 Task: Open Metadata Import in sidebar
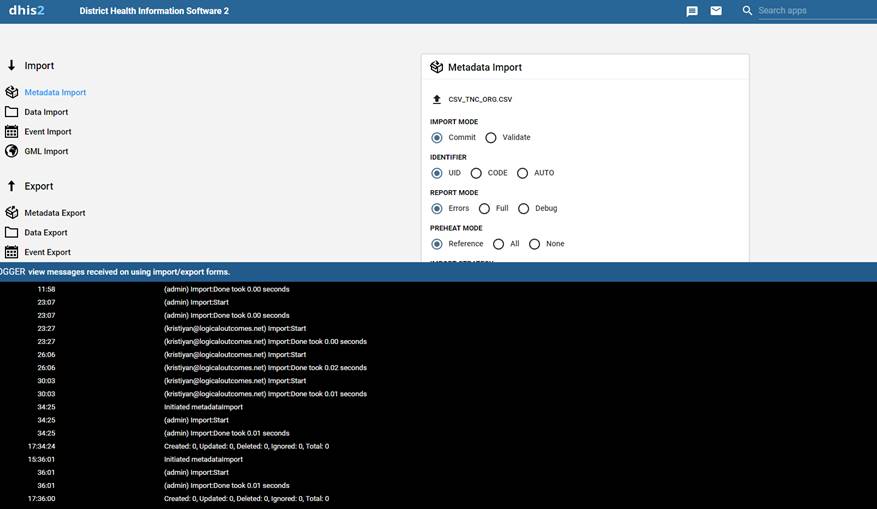pyautogui.click(x=55, y=92)
